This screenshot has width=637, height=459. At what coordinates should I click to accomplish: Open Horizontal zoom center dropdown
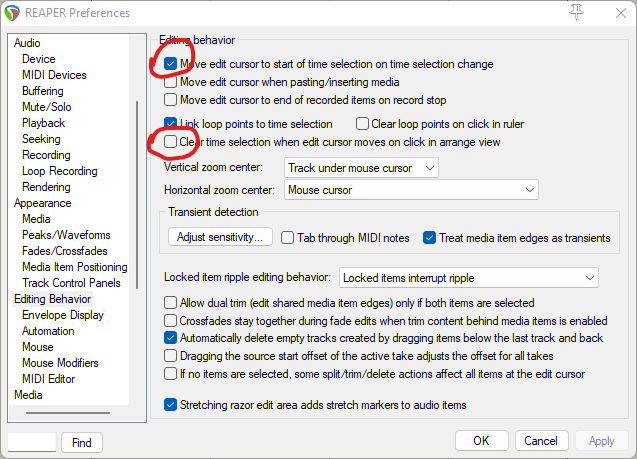pos(411,190)
